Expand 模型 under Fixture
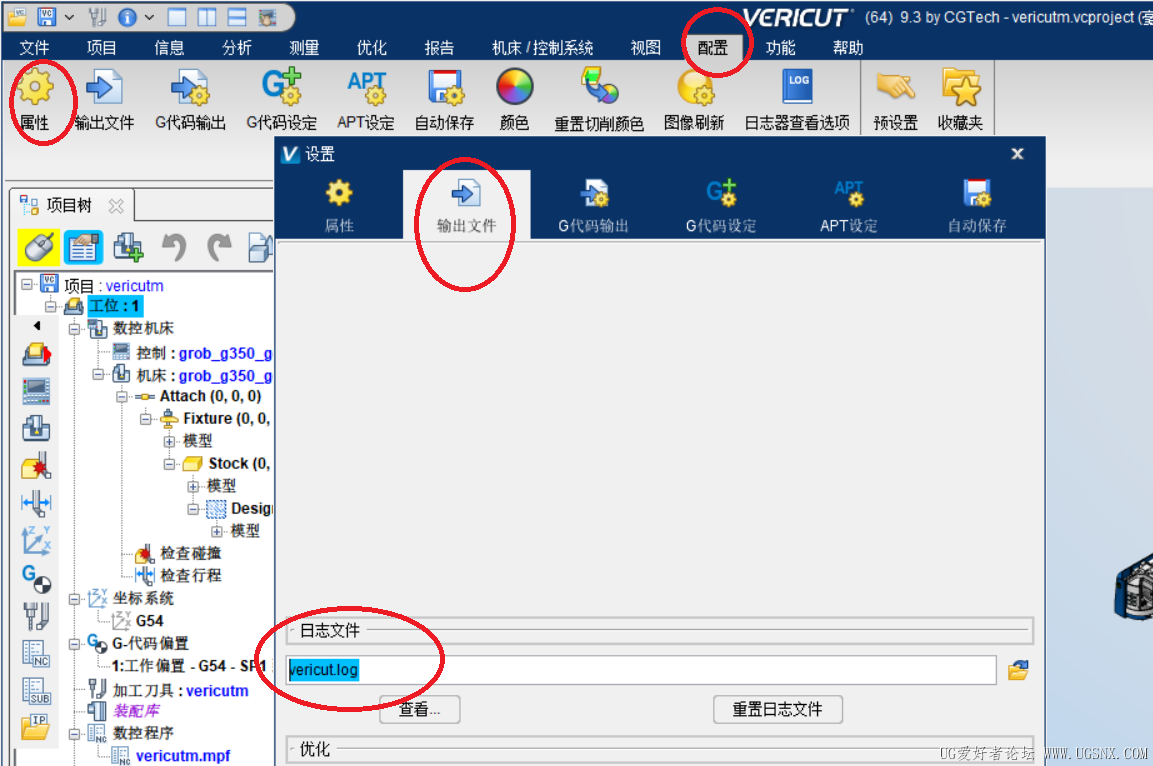1153x766 pixels. (x=169, y=441)
